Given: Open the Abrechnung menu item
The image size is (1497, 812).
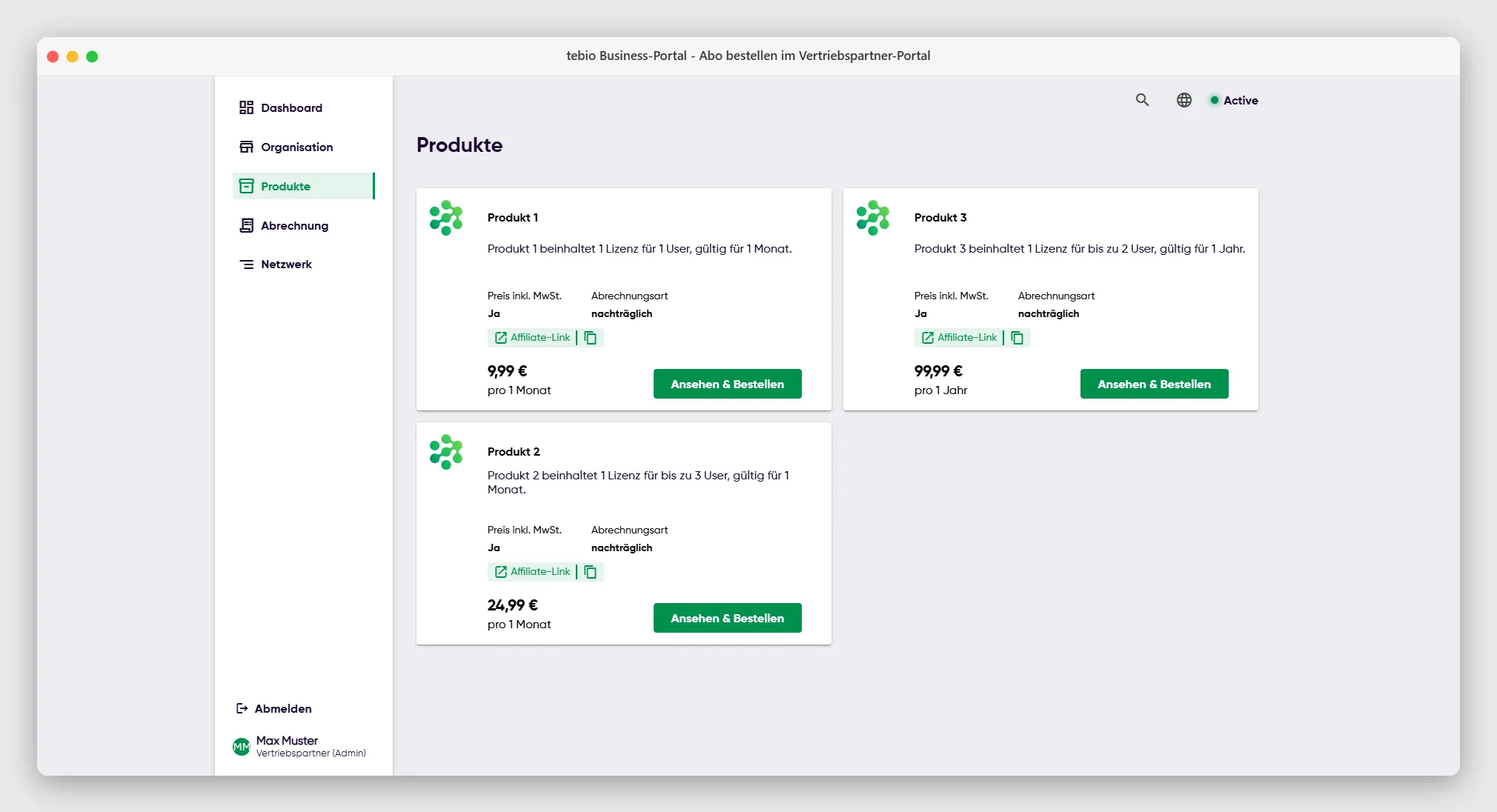Looking at the screenshot, I should (x=304, y=225).
